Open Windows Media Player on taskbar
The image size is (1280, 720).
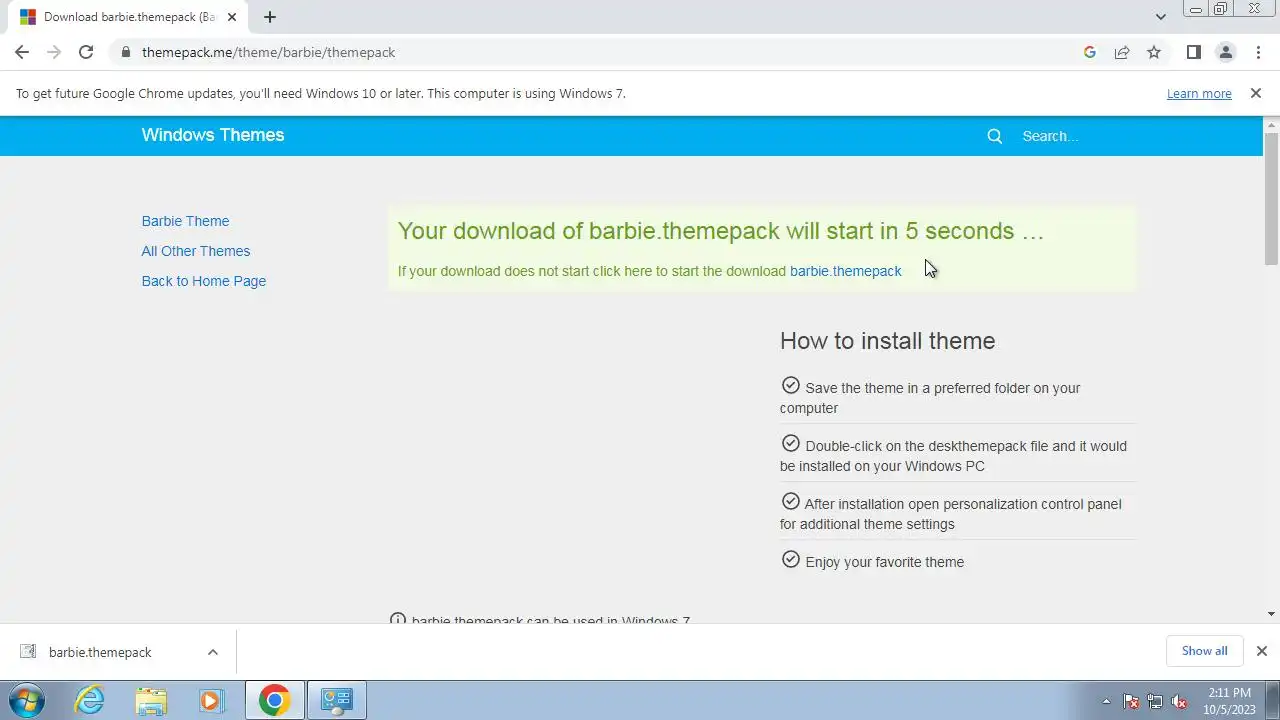(x=211, y=700)
